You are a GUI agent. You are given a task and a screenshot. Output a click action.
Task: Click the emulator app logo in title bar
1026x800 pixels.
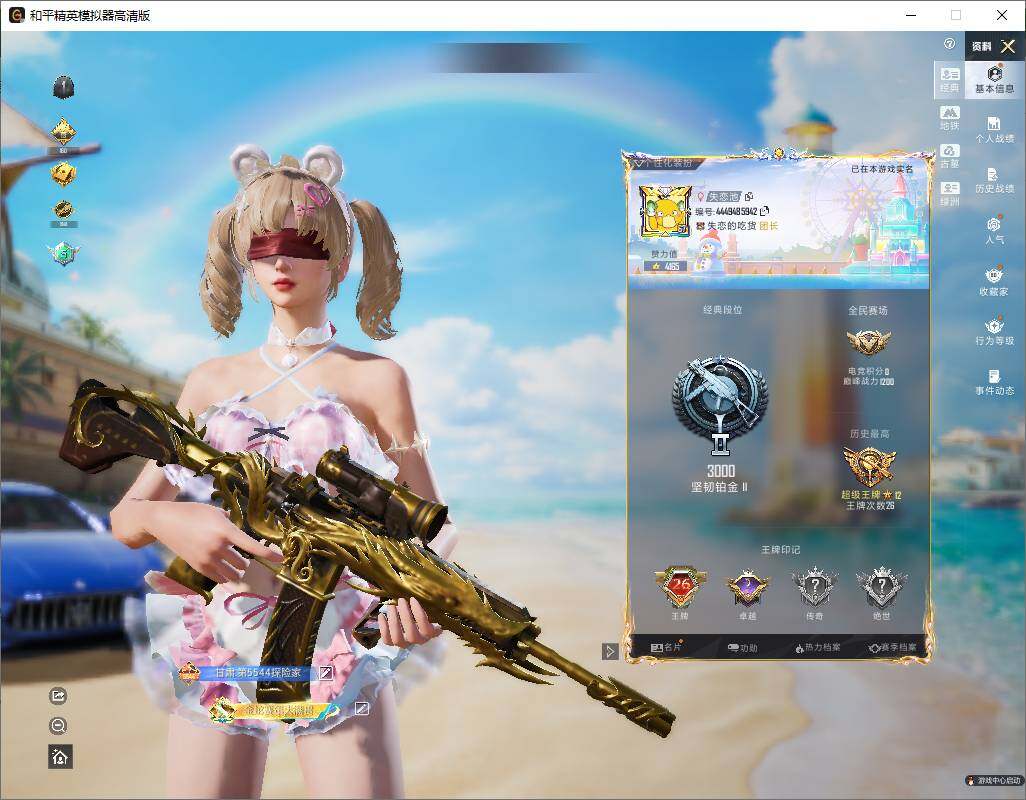(x=16, y=15)
